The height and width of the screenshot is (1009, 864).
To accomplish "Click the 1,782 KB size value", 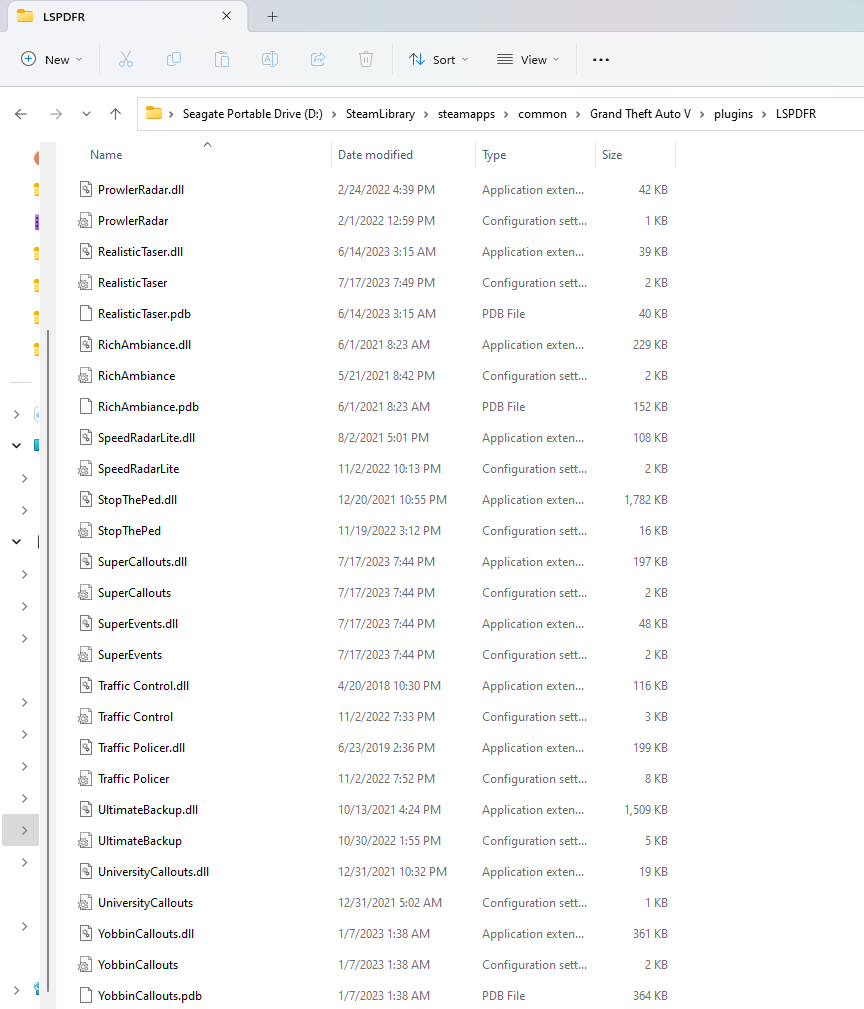I will click(x=646, y=500).
